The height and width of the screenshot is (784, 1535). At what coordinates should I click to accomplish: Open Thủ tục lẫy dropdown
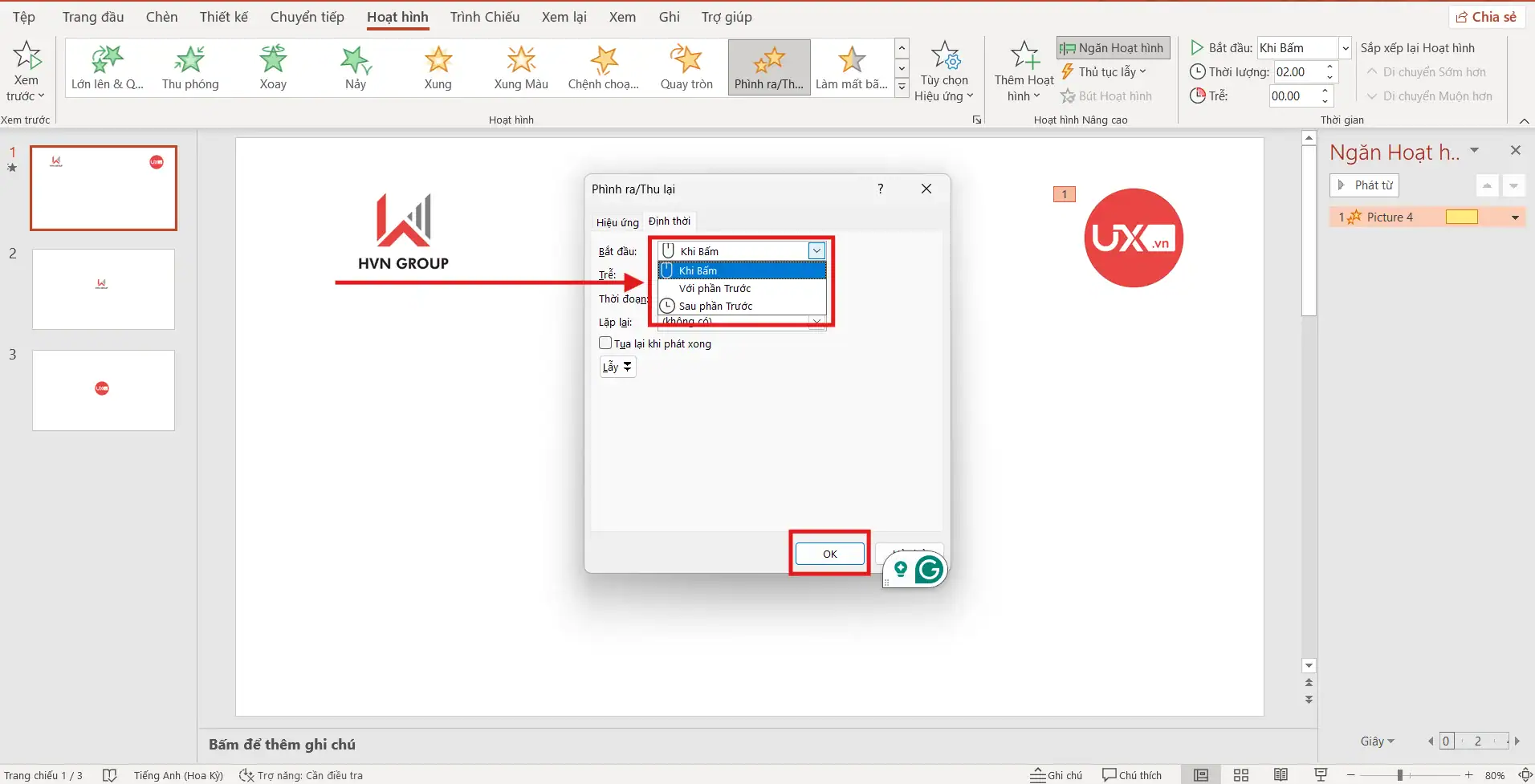click(x=1105, y=72)
